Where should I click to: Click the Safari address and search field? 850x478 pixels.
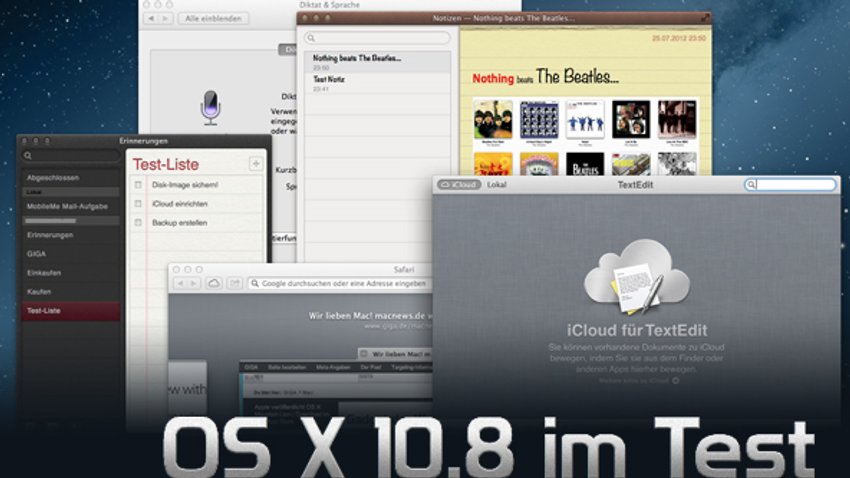[x=340, y=283]
